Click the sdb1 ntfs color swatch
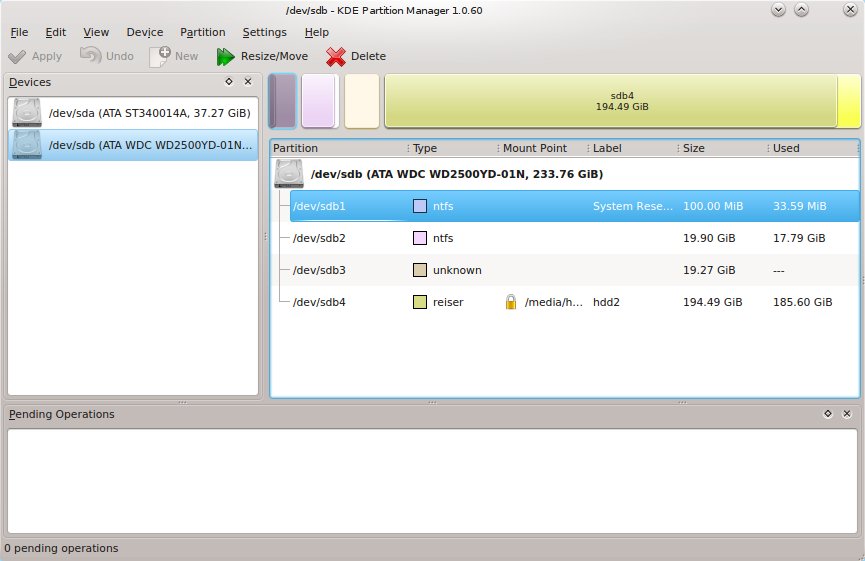The width and height of the screenshot is (865, 561). point(420,206)
